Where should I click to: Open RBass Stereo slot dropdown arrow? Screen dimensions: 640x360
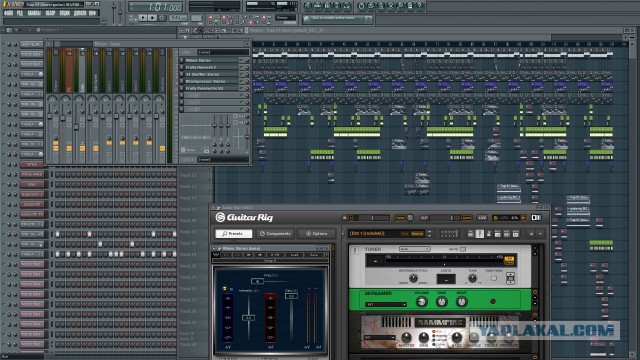pos(182,60)
